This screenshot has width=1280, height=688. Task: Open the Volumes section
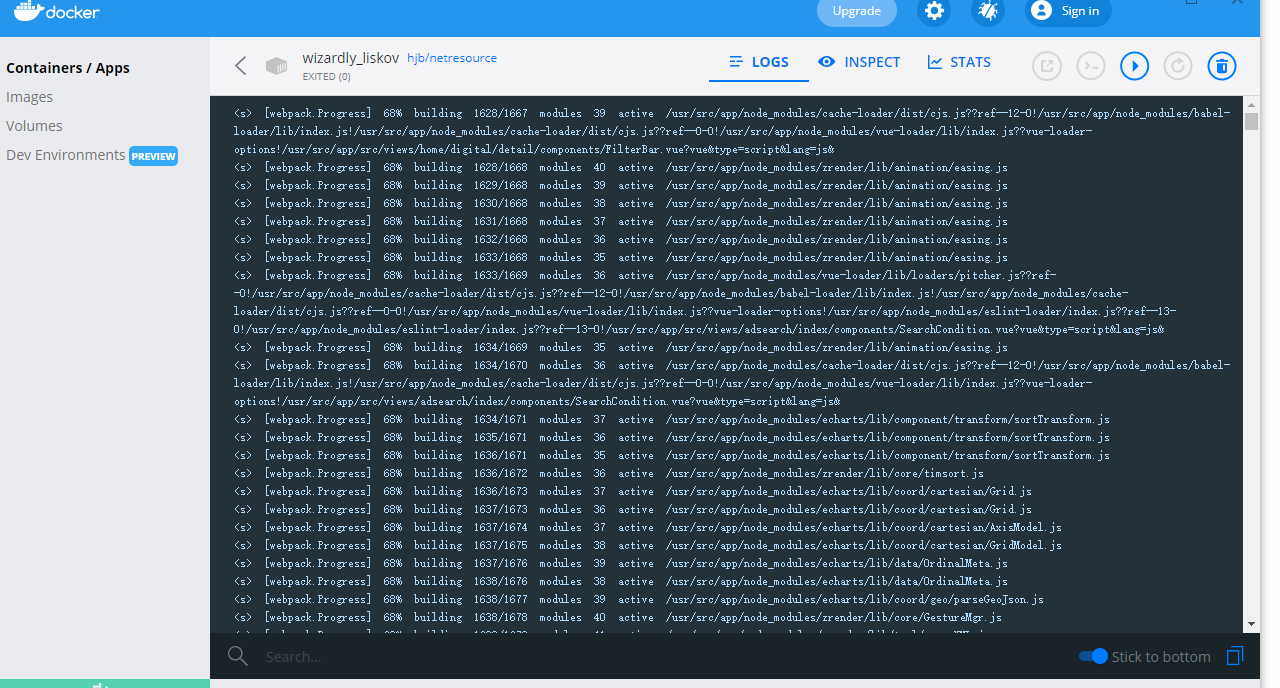[x=34, y=126]
